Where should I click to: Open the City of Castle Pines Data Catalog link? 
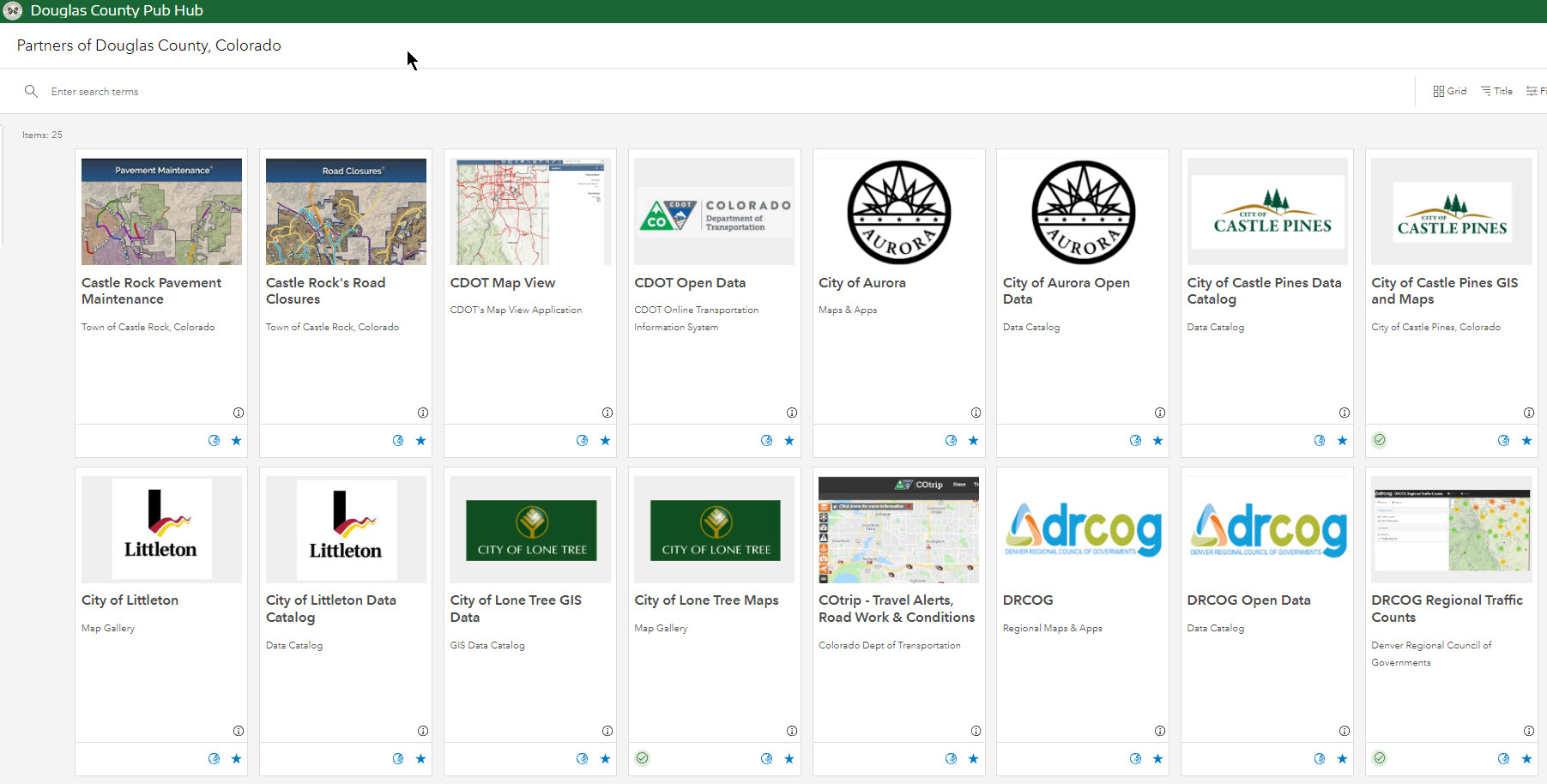click(1263, 291)
